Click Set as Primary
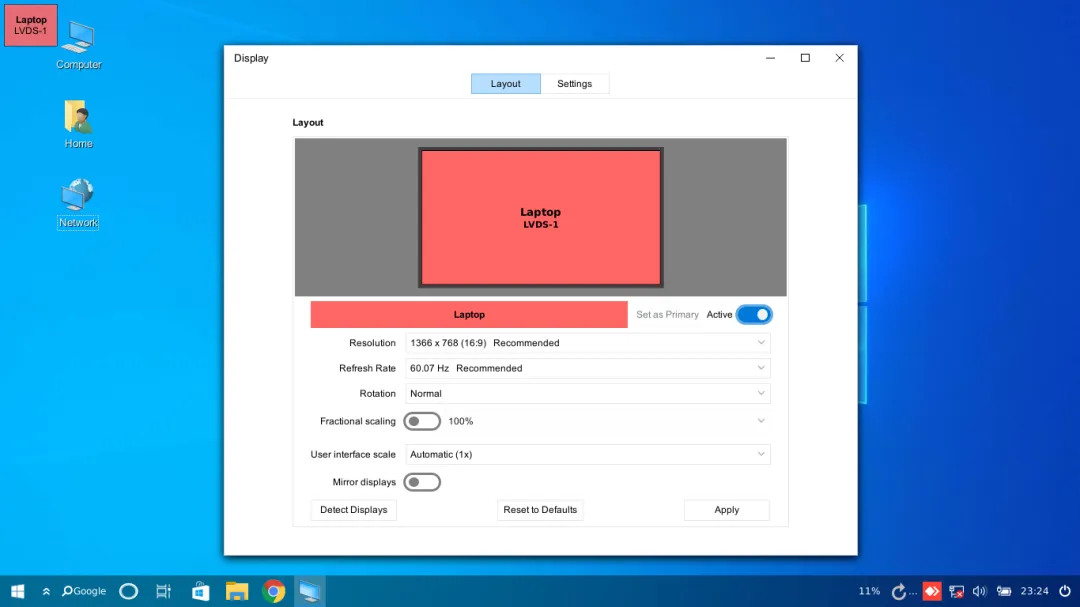This screenshot has width=1080, height=607. coord(667,314)
